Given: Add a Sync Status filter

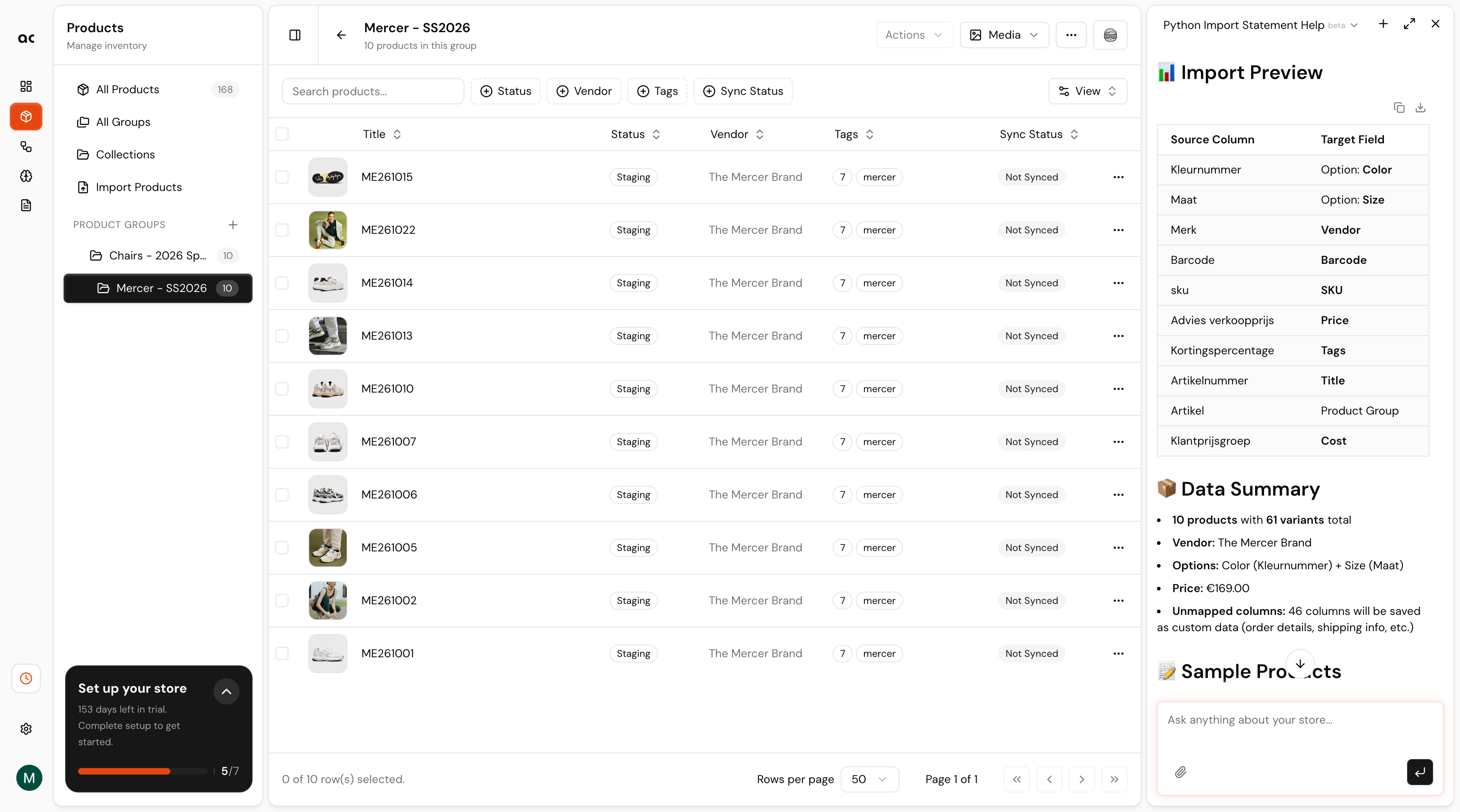Looking at the screenshot, I should tap(743, 91).
